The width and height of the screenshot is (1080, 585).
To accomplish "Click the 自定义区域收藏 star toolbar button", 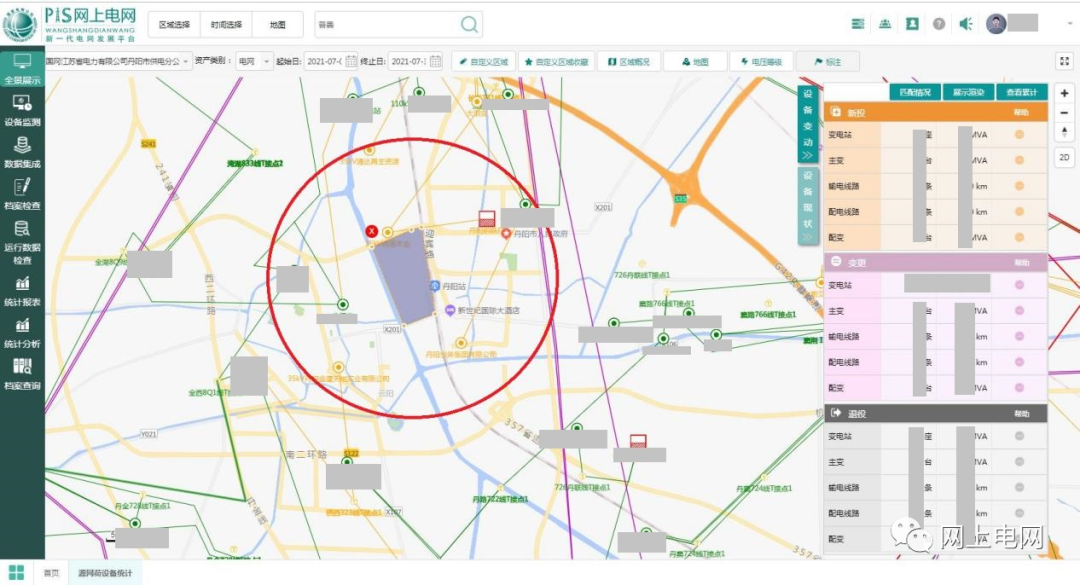I will pos(557,61).
